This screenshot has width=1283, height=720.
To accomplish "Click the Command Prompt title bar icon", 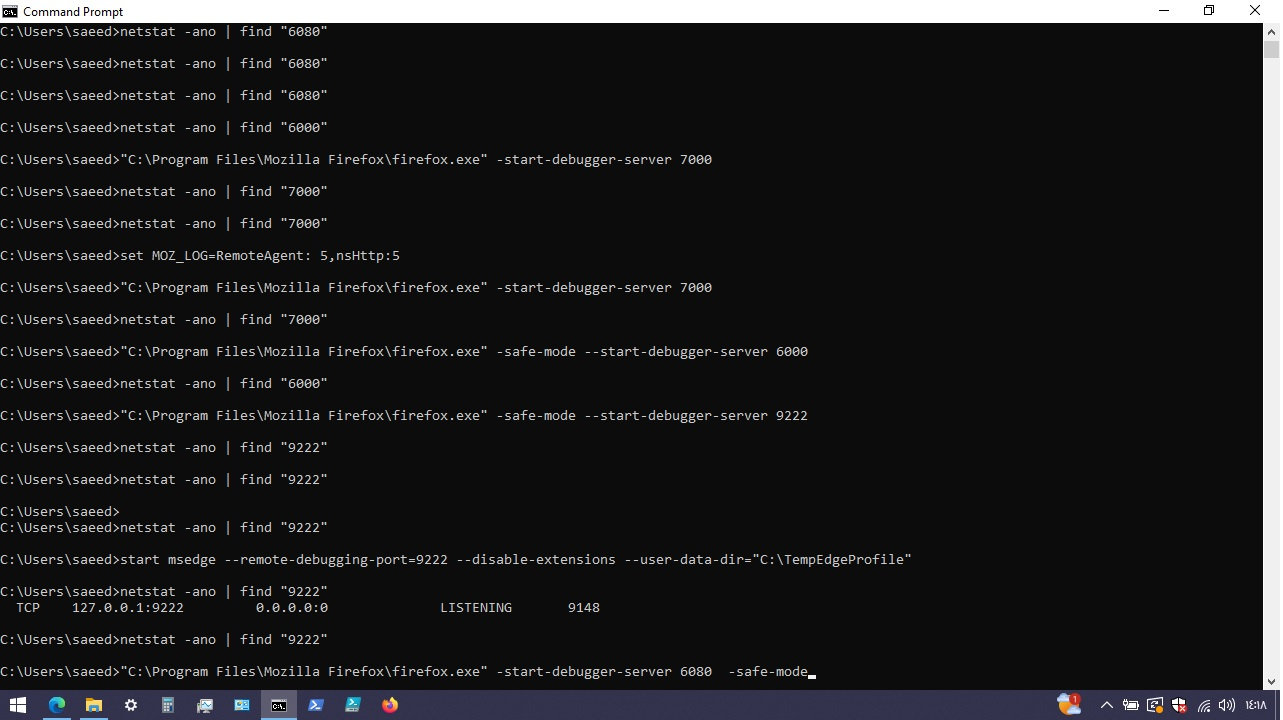I will pyautogui.click(x=10, y=11).
